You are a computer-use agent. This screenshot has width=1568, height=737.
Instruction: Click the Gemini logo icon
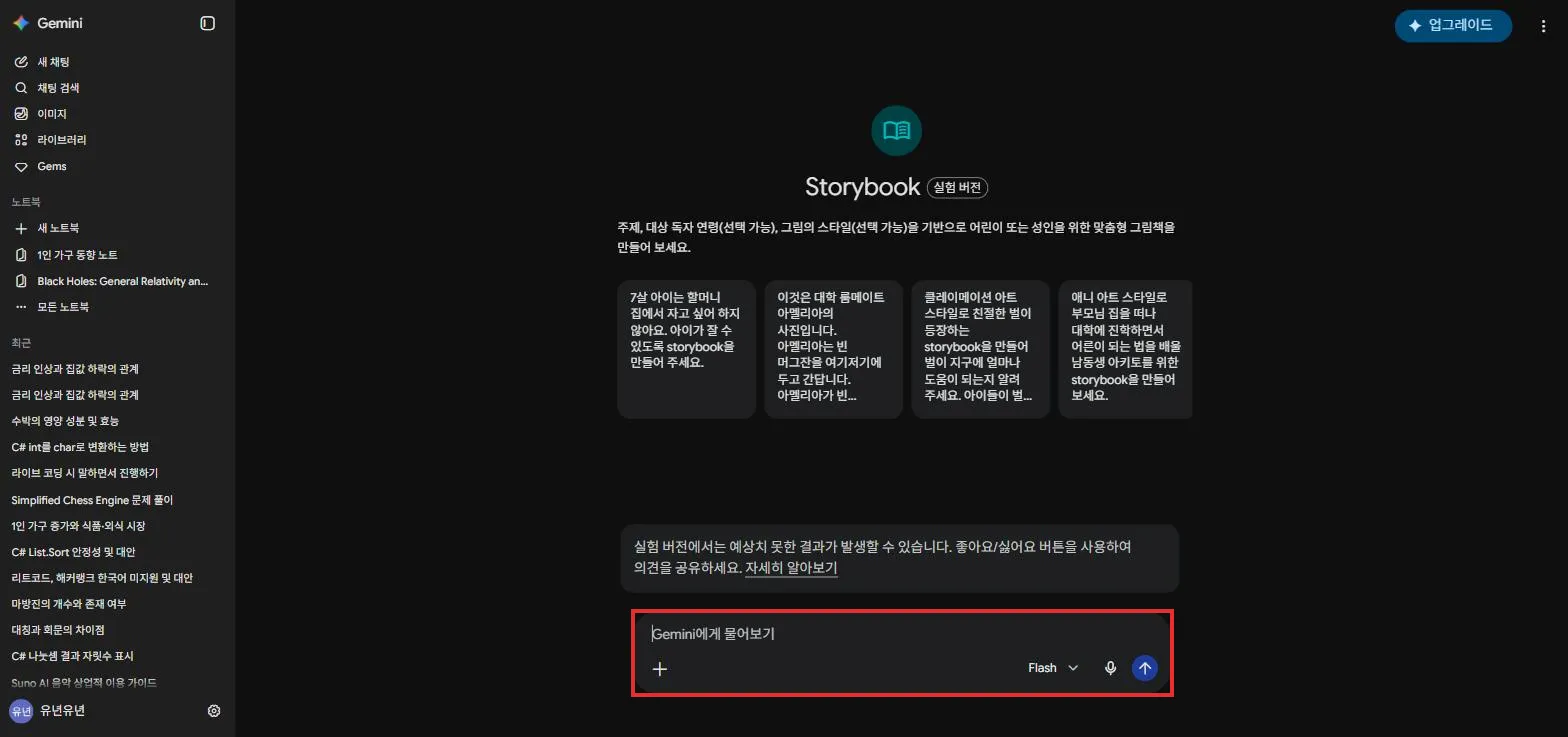coord(20,23)
